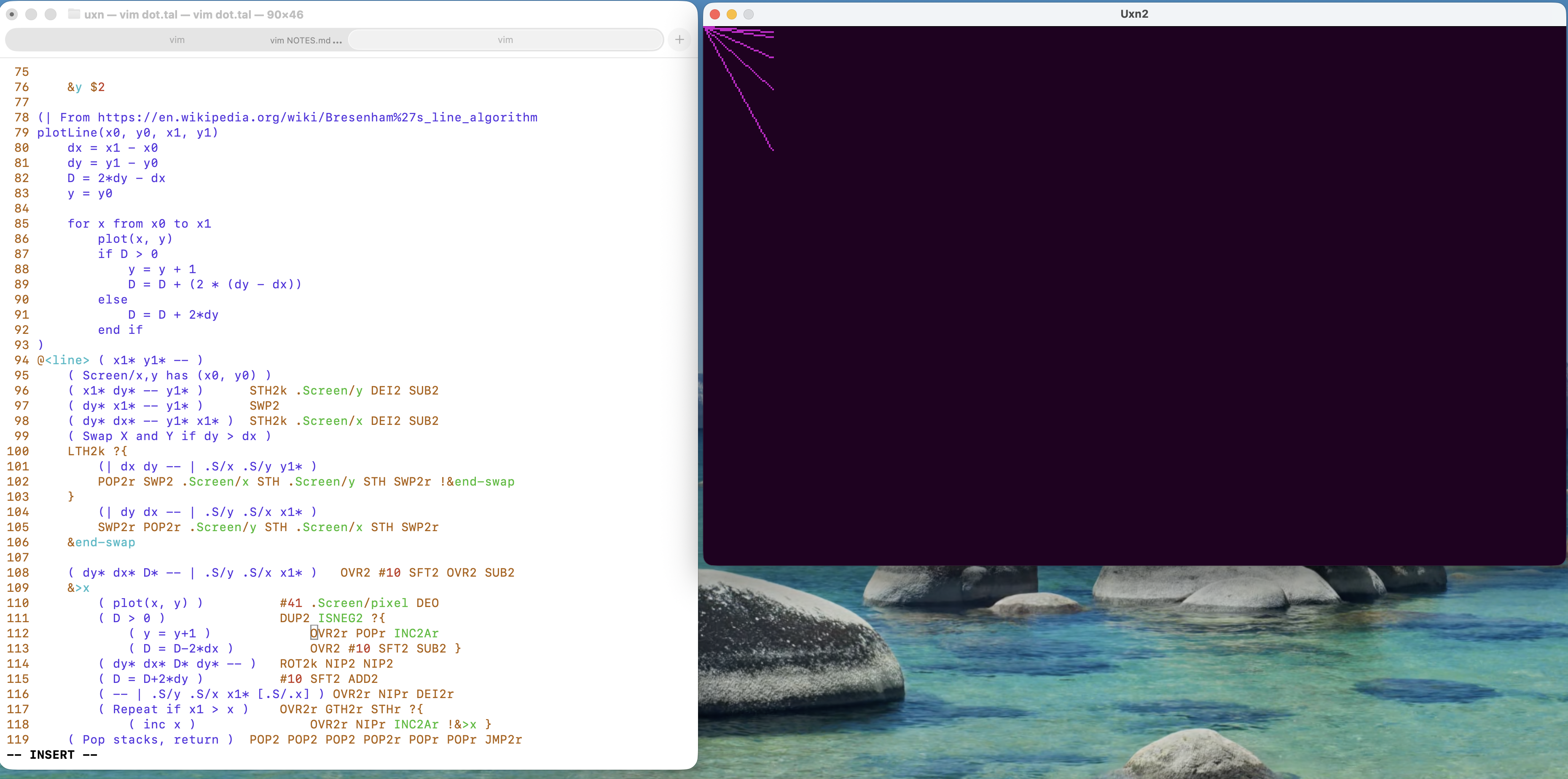Close the Uxn2 emulator window
Image resolution: width=1568 pixels, height=779 pixels.
tap(715, 14)
